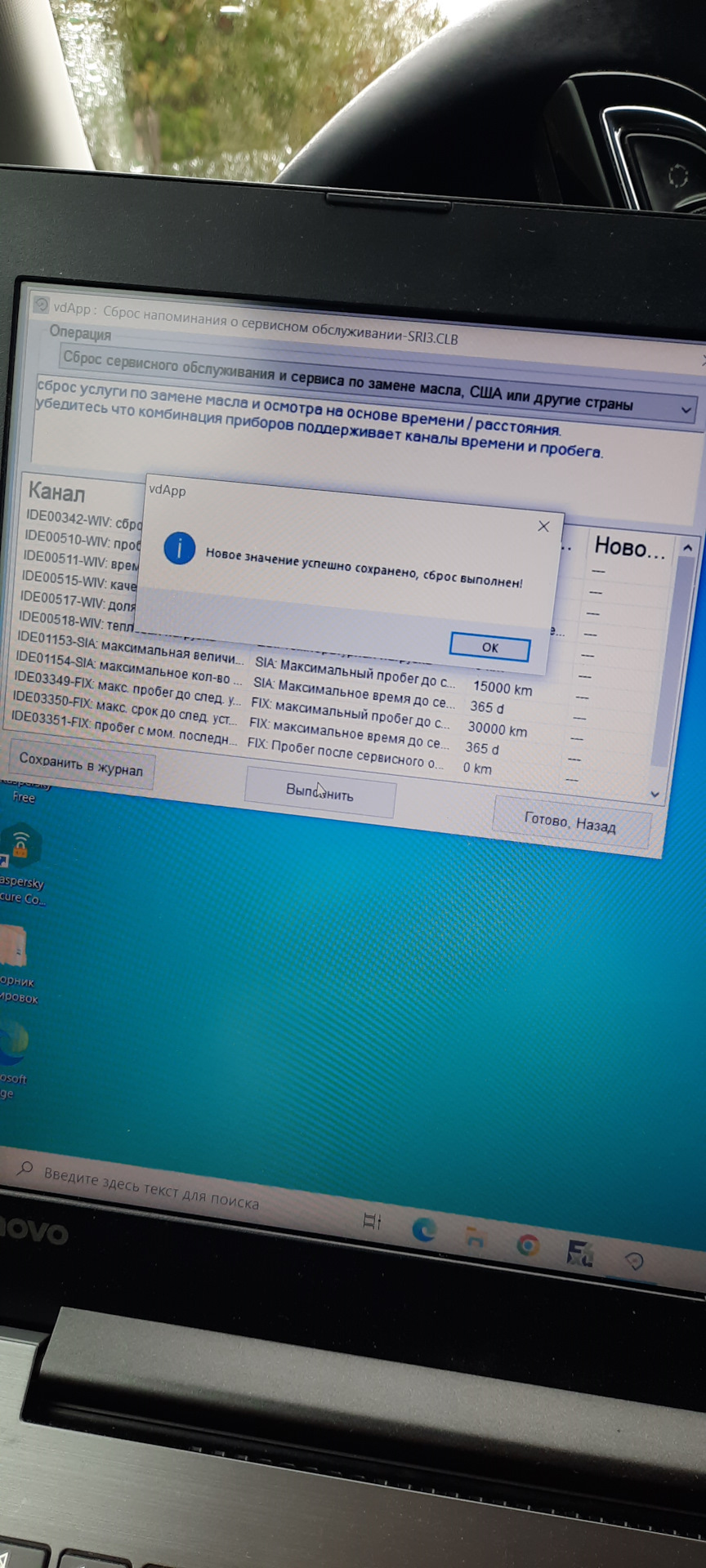Launch Google Chrome from the taskbar
Image resolution: width=706 pixels, height=1568 pixels.
coord(528,1245)
